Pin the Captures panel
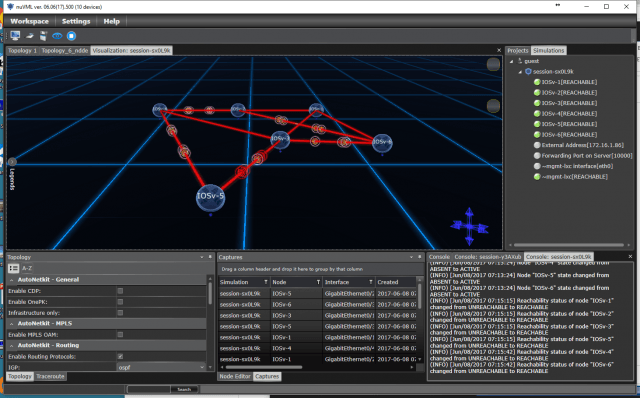The image size is (640, 398). [420, 257]
